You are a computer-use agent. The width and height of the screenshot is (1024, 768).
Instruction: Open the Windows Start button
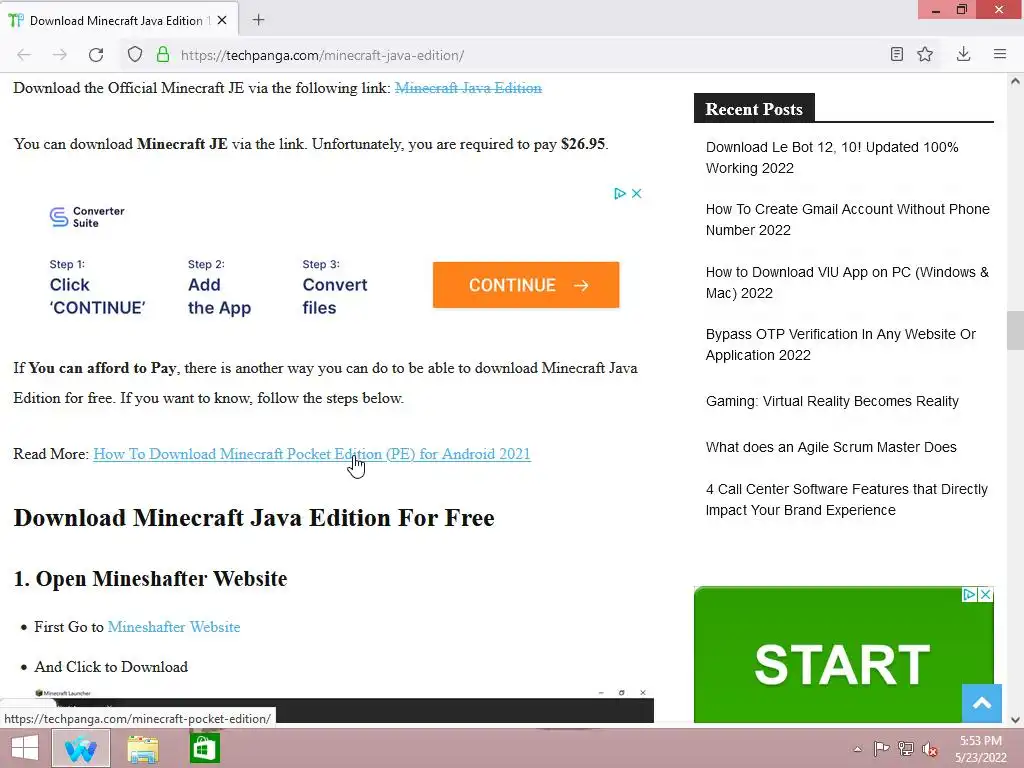click(25, 748)
